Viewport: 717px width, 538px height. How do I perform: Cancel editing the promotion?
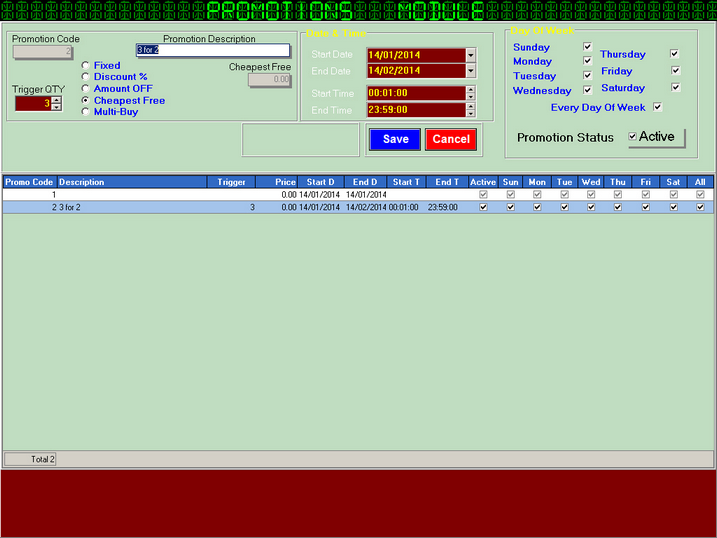point(451,139)
